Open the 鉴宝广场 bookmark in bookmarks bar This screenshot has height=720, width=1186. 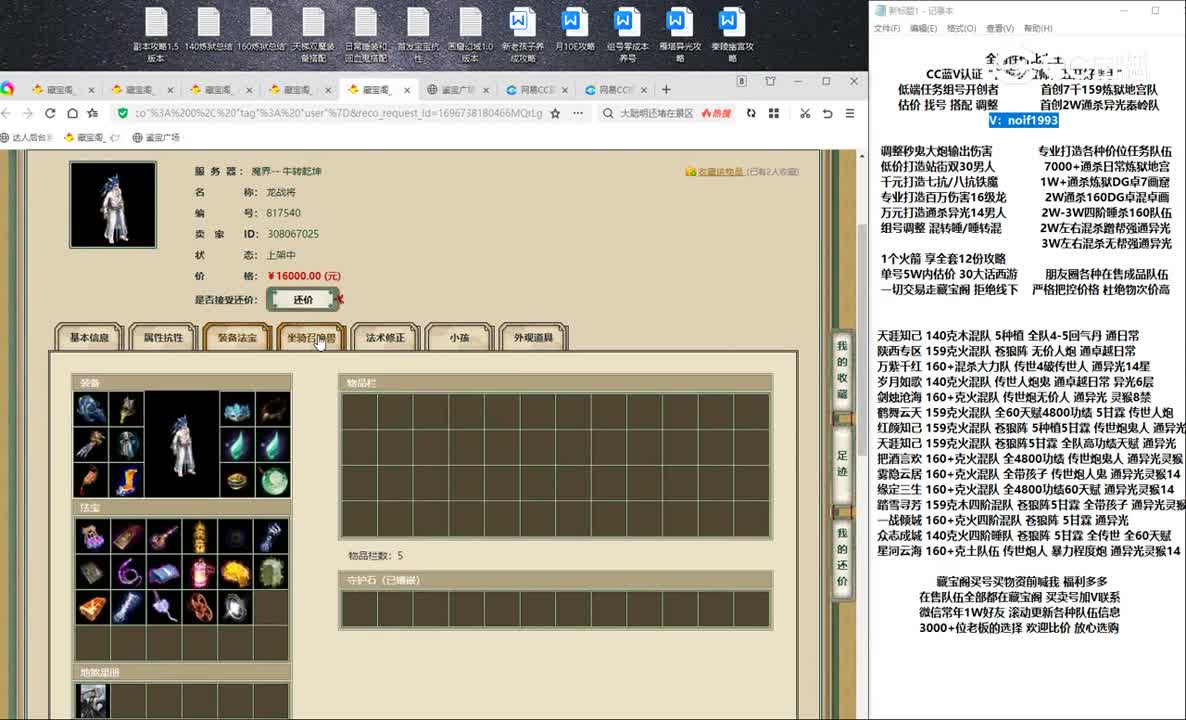pos(156,138)
